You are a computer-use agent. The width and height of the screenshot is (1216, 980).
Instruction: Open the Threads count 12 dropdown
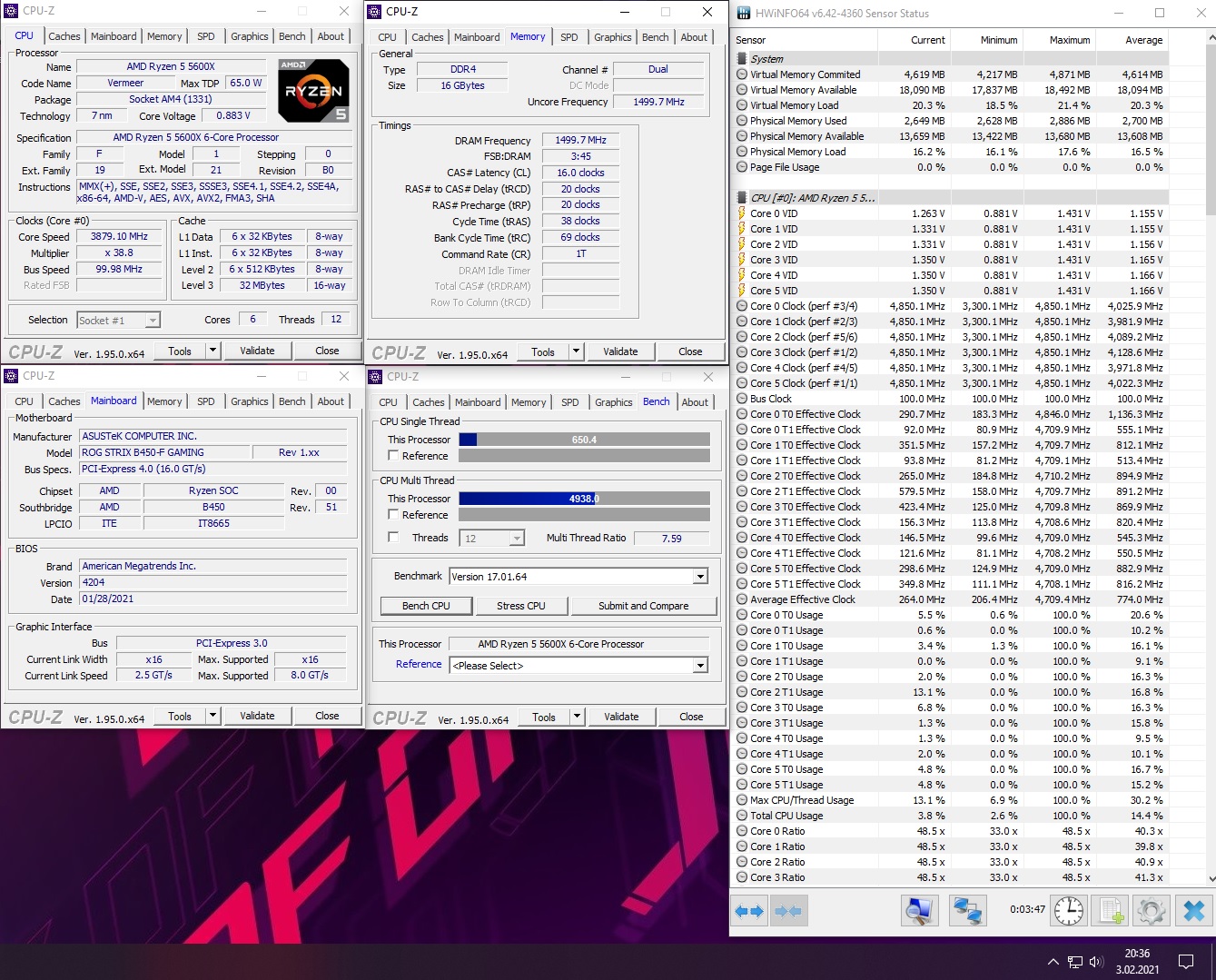point(492,538)
